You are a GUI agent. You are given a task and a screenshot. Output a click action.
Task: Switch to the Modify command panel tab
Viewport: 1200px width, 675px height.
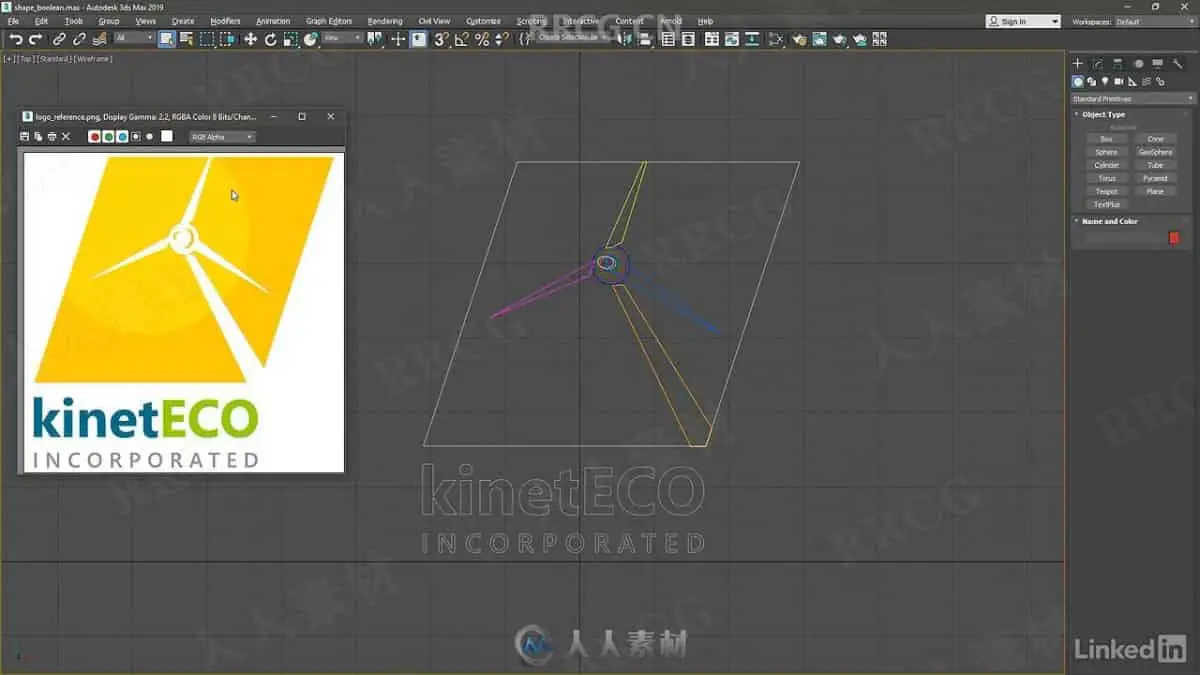coord(1097,63)
